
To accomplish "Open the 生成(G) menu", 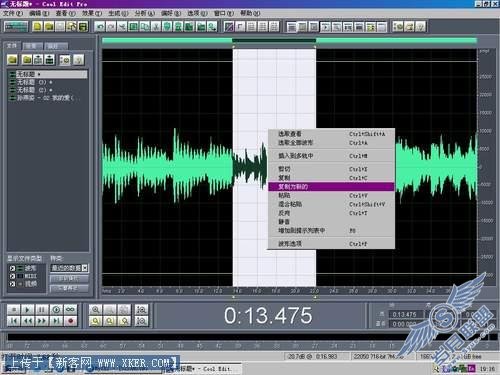I will [x=118, y=13].
